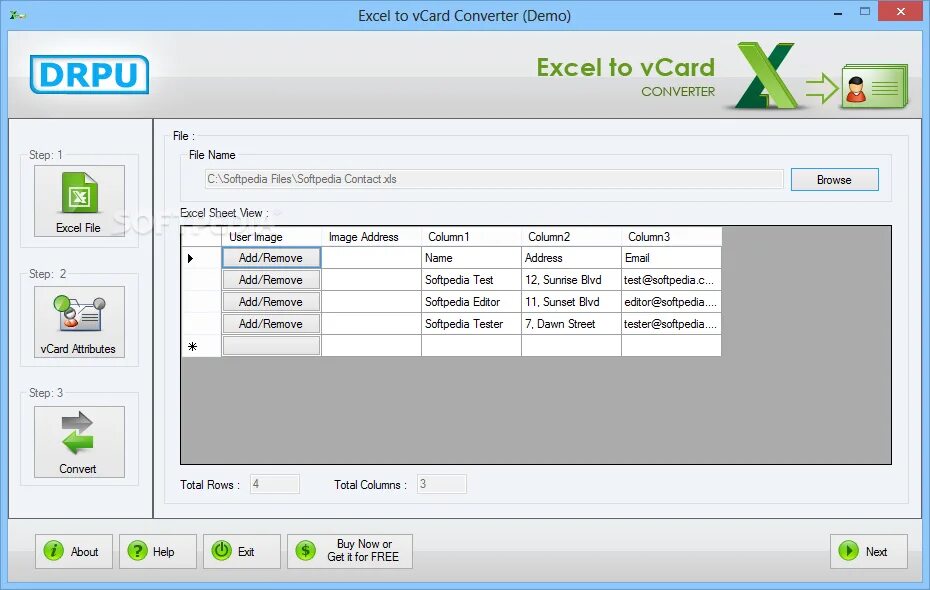The height and width of the screenshot is (590, 930).
Task: Click the Column2 header
Action: coord(571,237)
